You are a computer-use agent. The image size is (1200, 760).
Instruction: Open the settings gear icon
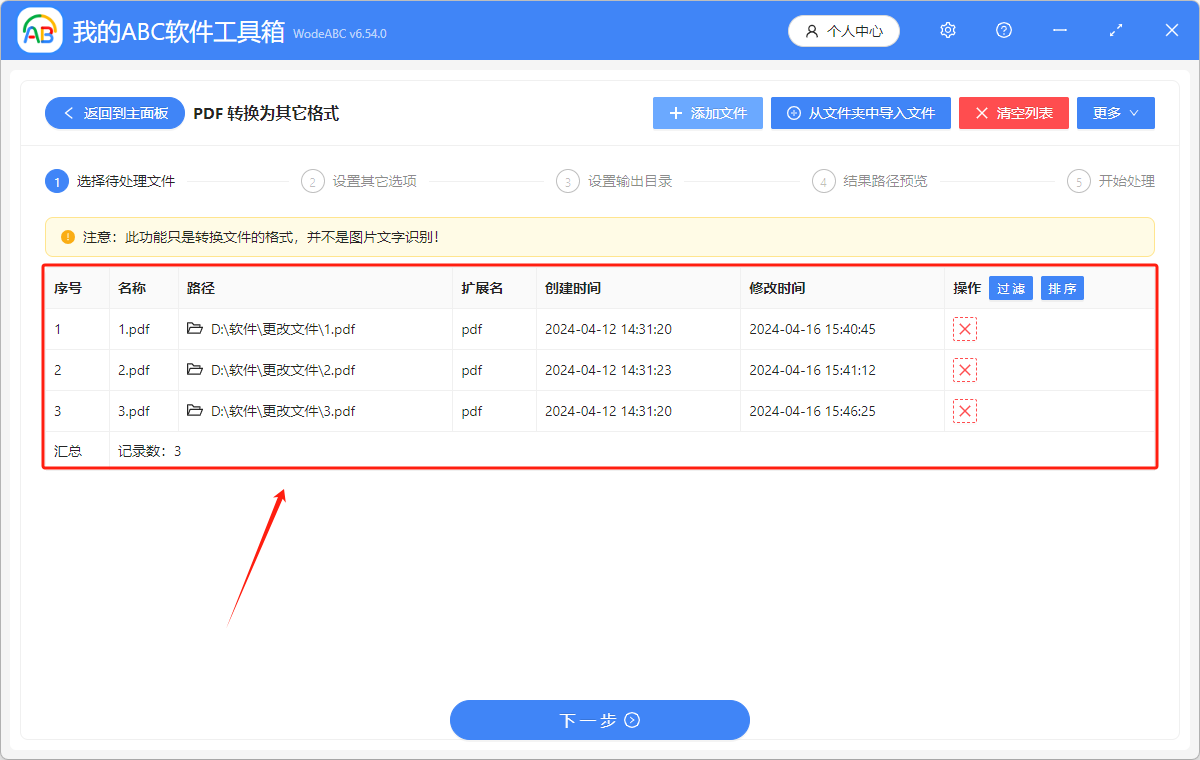947,30
